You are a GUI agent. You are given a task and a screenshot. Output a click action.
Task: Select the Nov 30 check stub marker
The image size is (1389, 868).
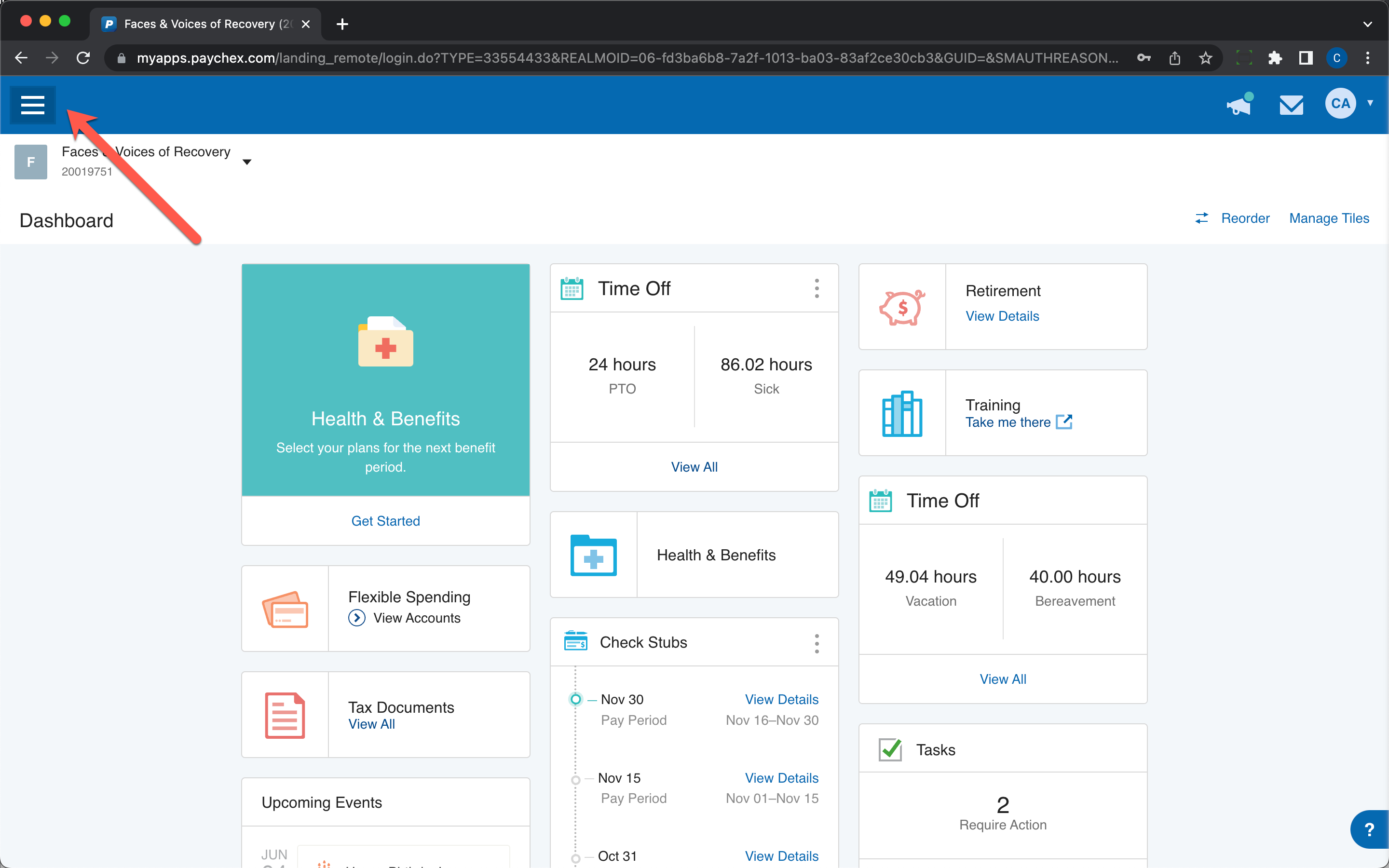(576, 699)
